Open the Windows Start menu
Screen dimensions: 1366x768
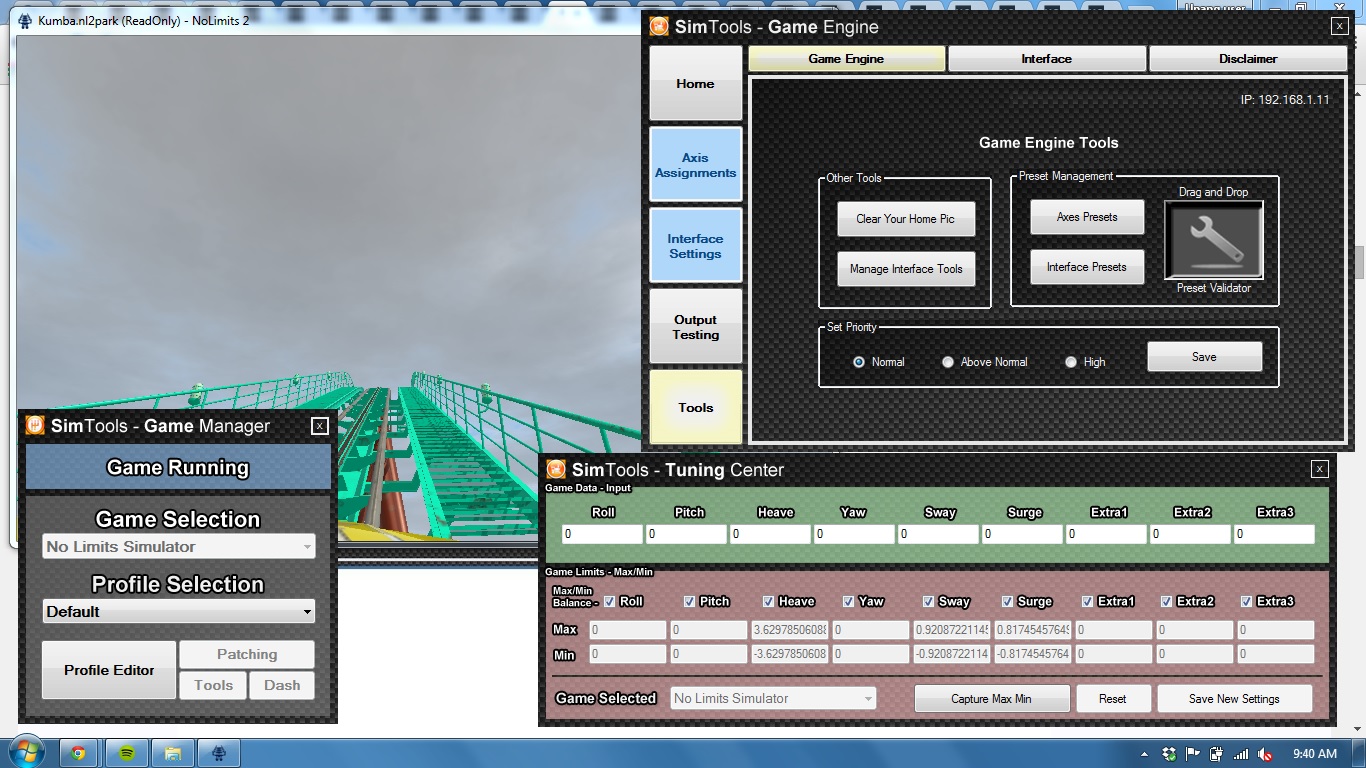pos(25,753)
